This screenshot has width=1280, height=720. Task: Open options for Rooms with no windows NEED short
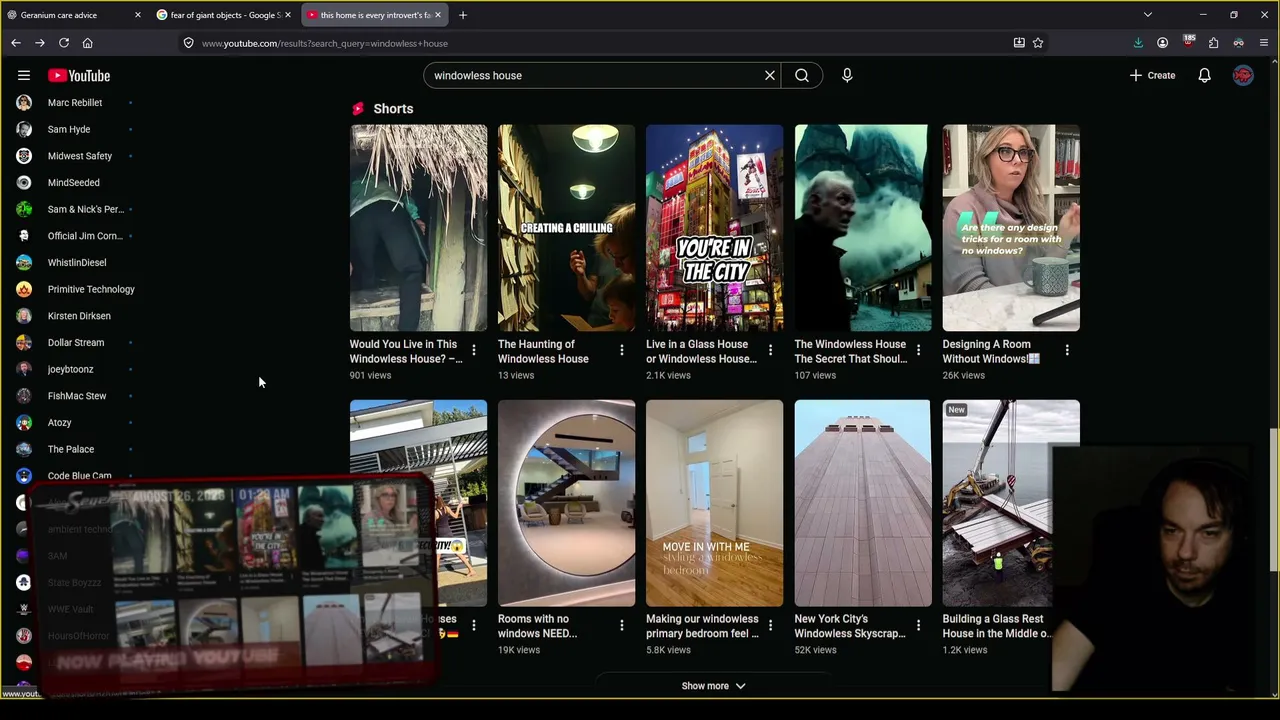622,625
